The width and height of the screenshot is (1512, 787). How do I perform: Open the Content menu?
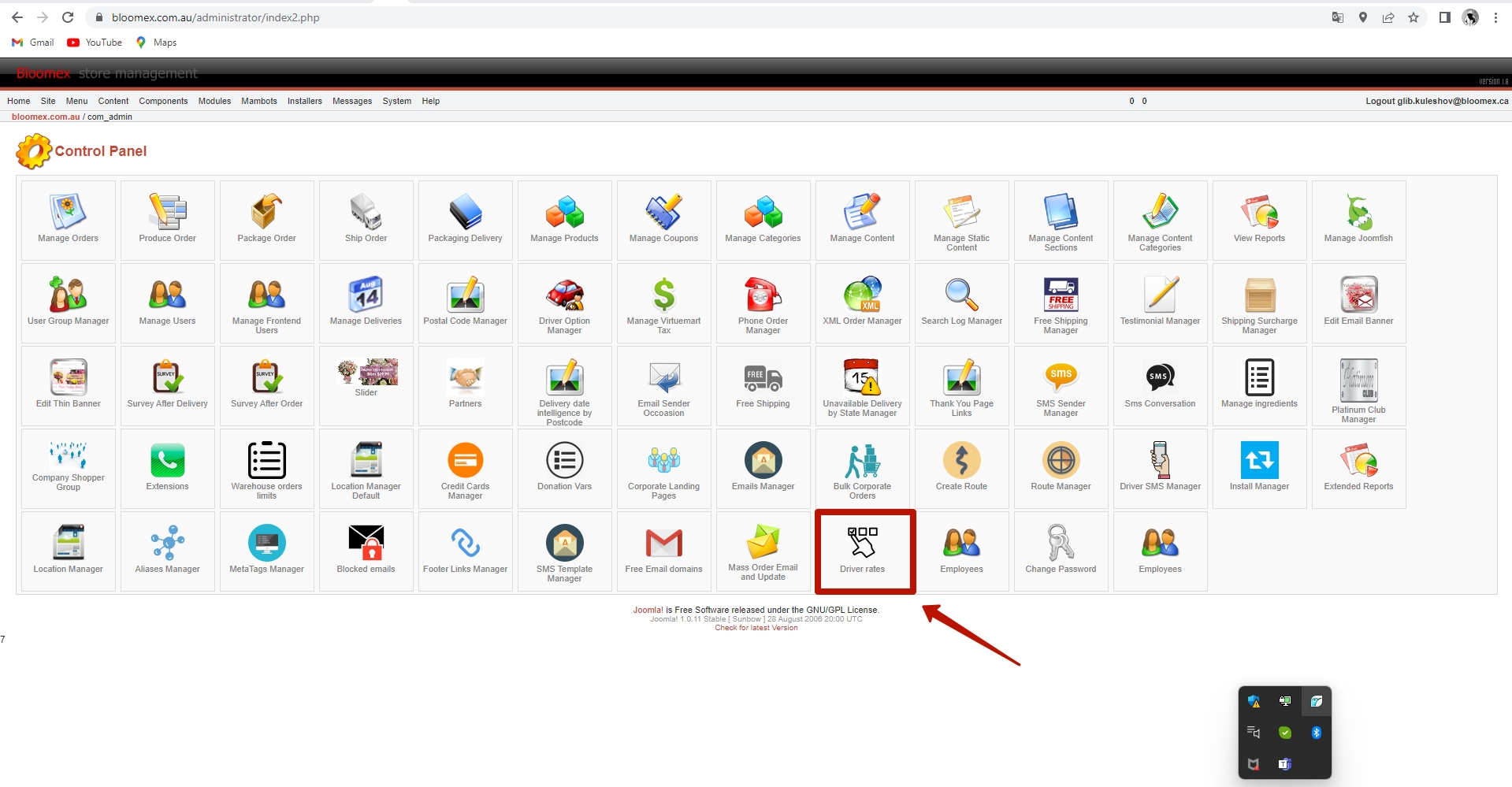[x=113, y=101]
